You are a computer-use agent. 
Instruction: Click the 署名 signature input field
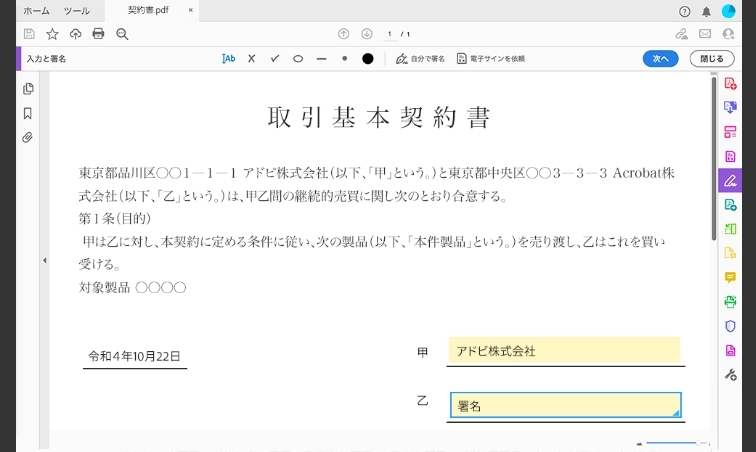click(565, 406)
